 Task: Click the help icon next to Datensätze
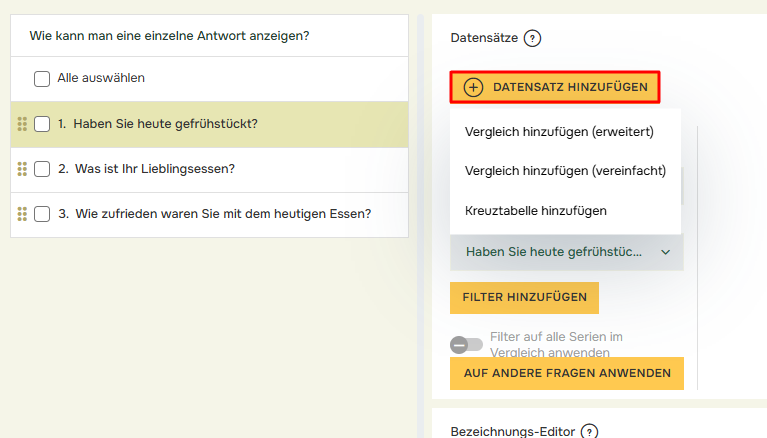point(532,38)
